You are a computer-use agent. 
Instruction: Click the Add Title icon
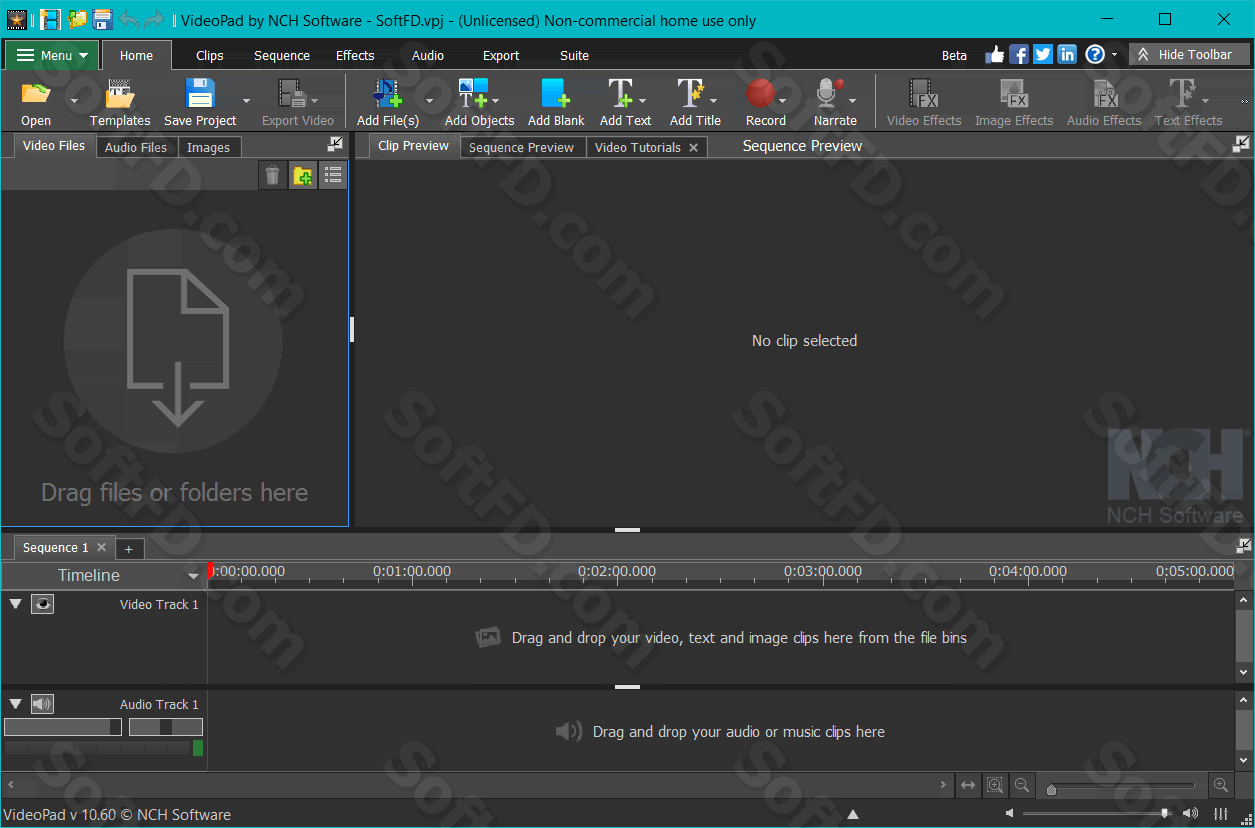(691, 94)
